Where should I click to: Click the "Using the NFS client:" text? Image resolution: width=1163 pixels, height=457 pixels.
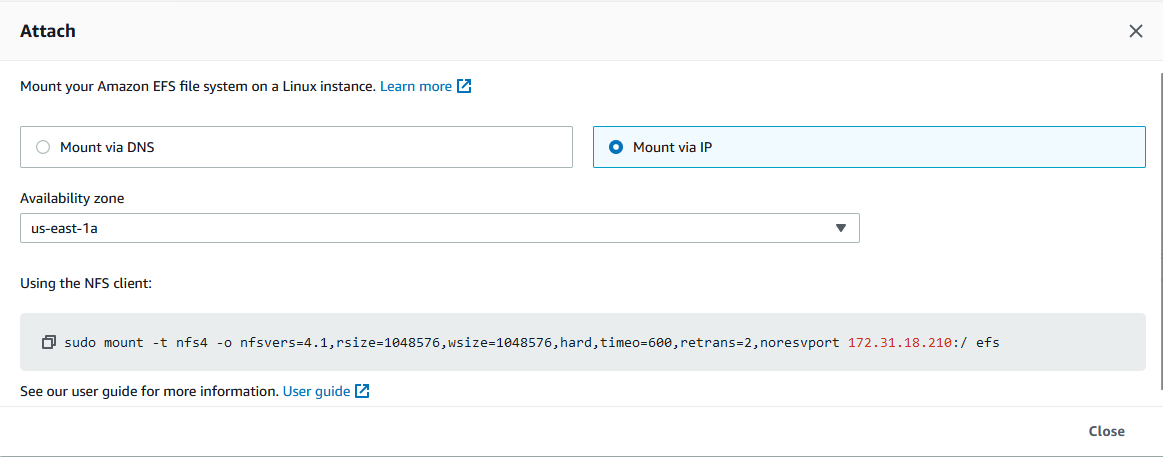[85, 283]
